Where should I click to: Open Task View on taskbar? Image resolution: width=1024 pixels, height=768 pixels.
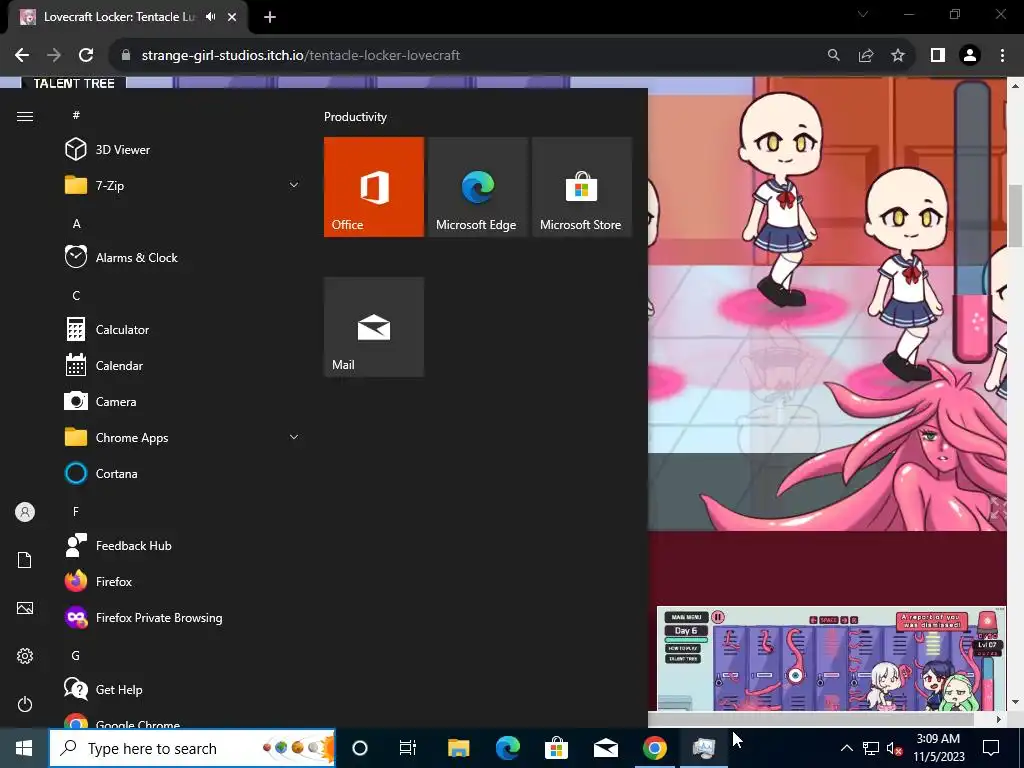[x=408, y=748]
